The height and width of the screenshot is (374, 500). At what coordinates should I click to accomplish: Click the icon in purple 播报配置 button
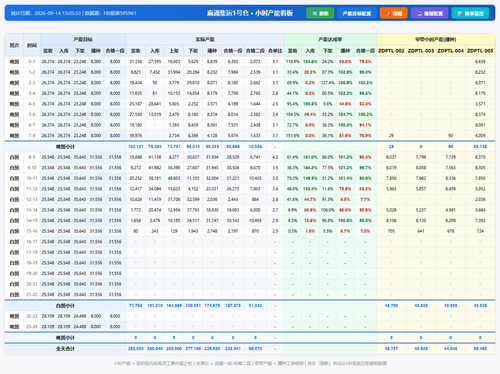pos(420,14)
